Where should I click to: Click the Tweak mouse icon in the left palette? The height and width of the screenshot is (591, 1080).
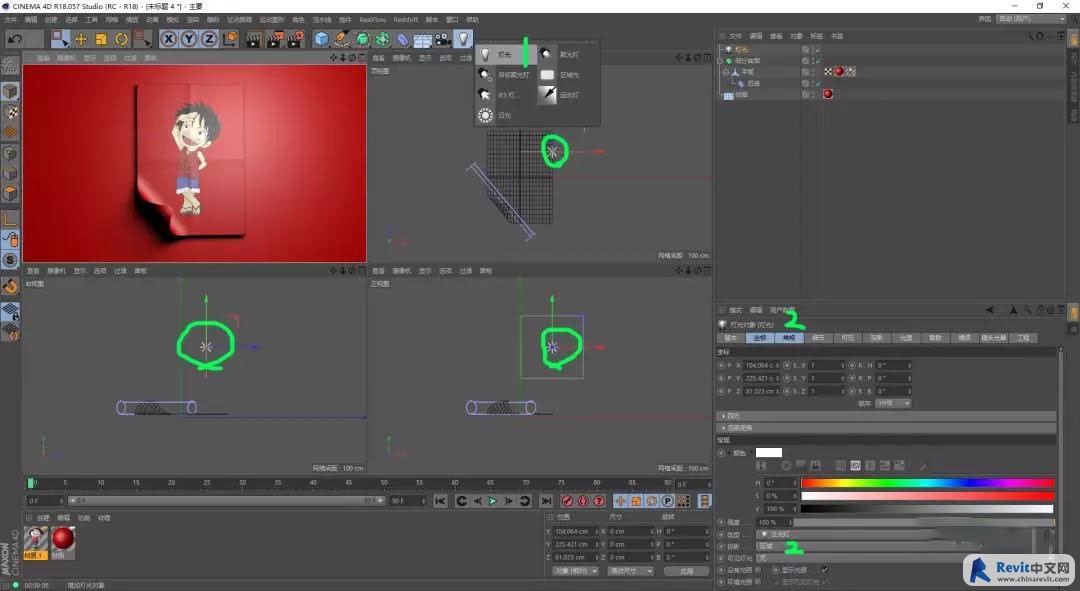coord(10,240)
